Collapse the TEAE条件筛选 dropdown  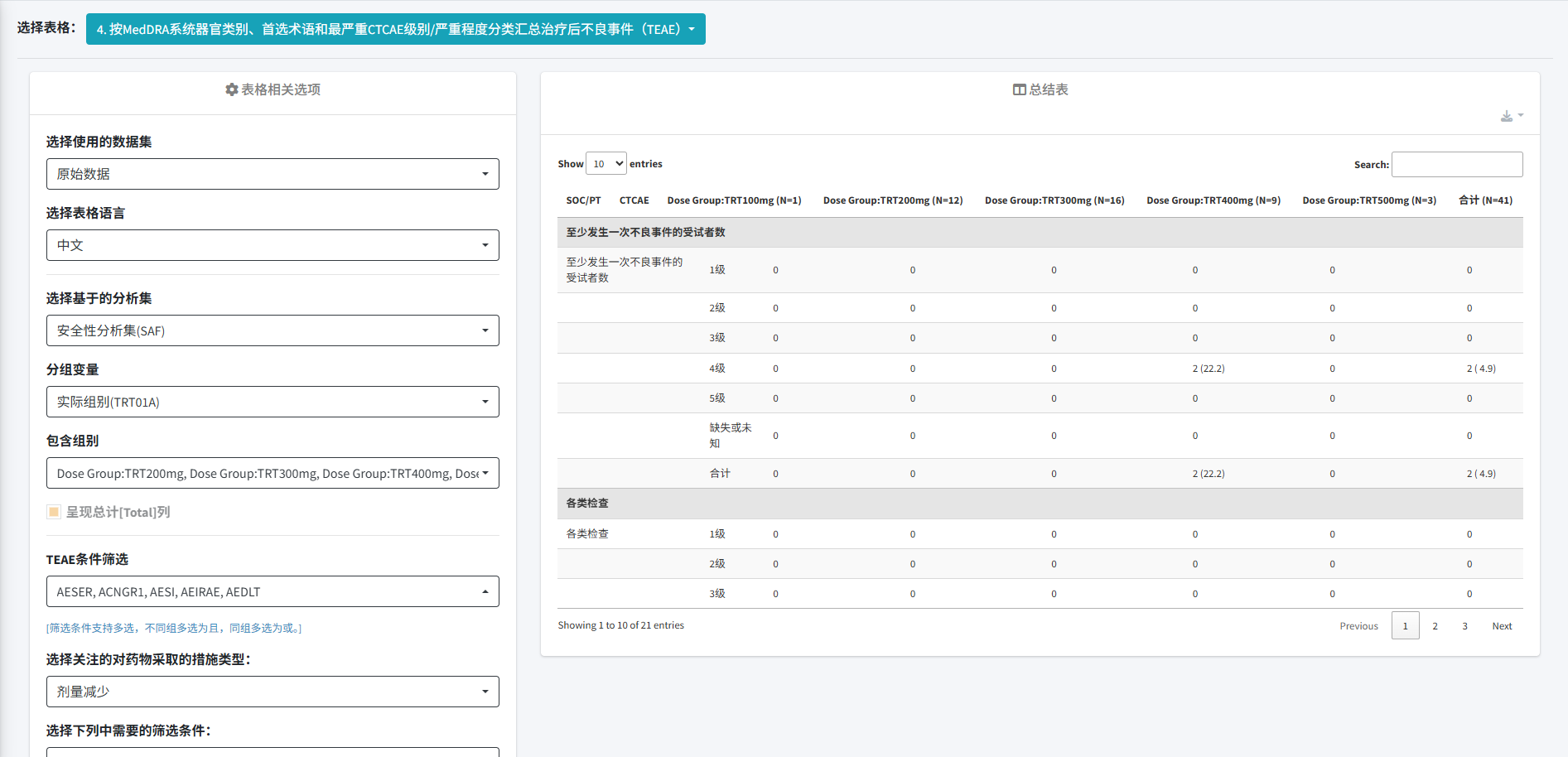coord(273,591)
